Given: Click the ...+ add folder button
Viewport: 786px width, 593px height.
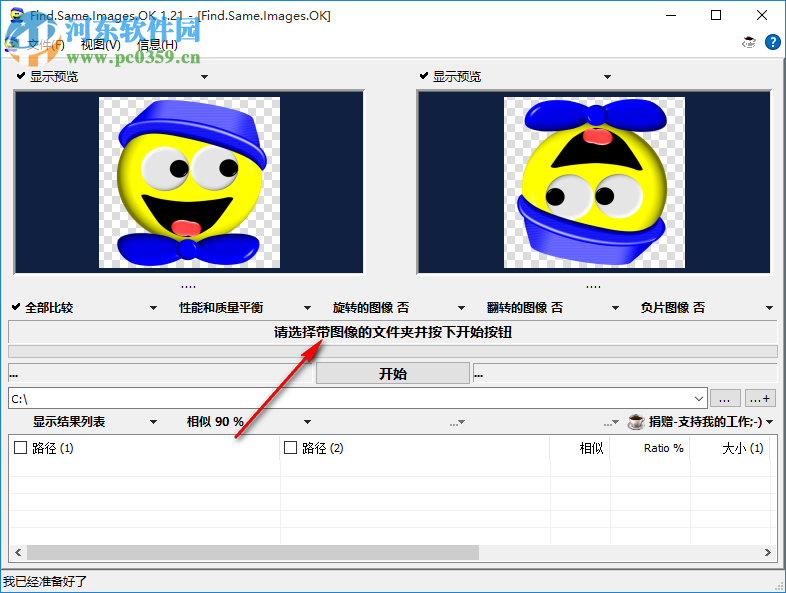Looking at the screenshot, I should pyautogui.click(x=760, y=399).
